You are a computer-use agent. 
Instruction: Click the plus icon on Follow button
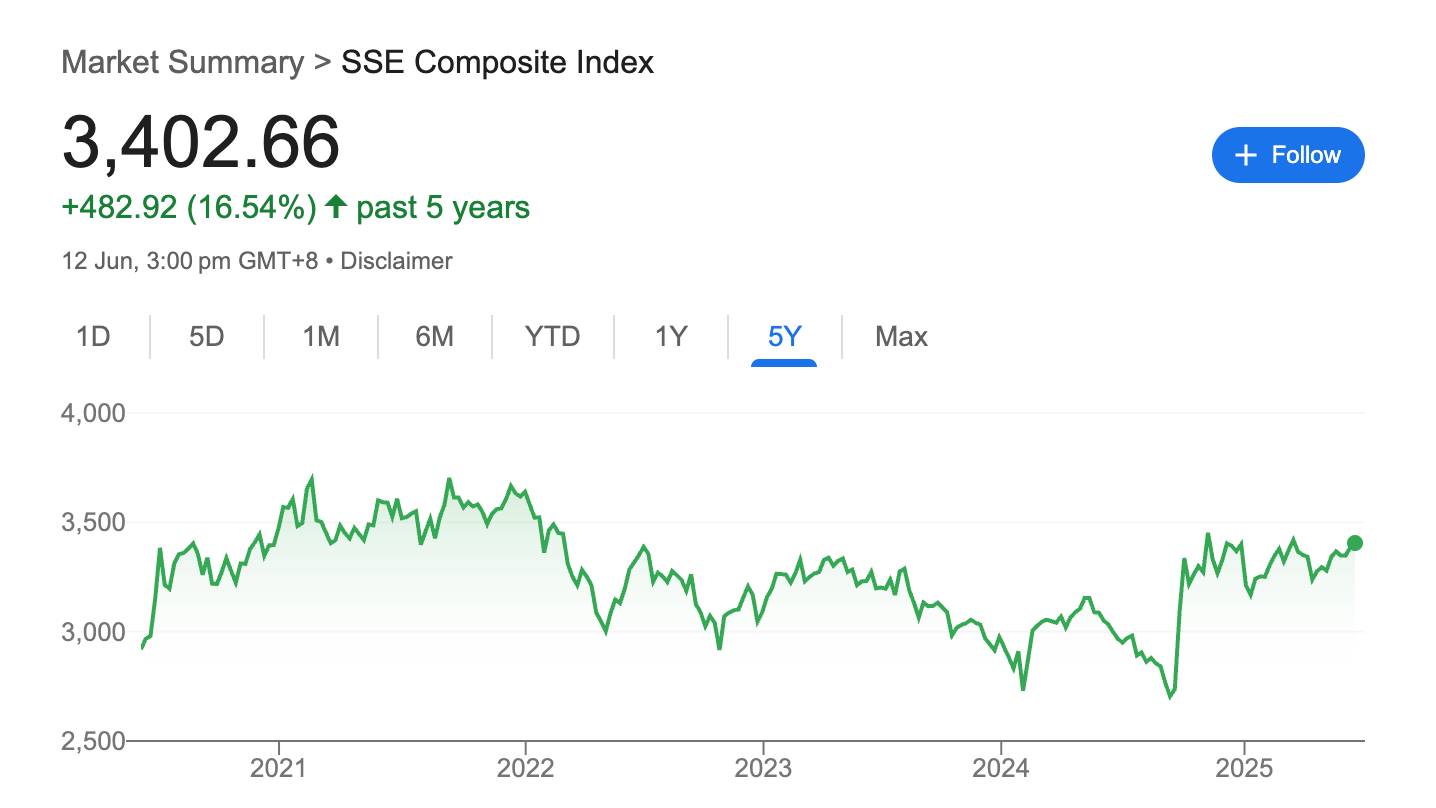point(1245,155)
